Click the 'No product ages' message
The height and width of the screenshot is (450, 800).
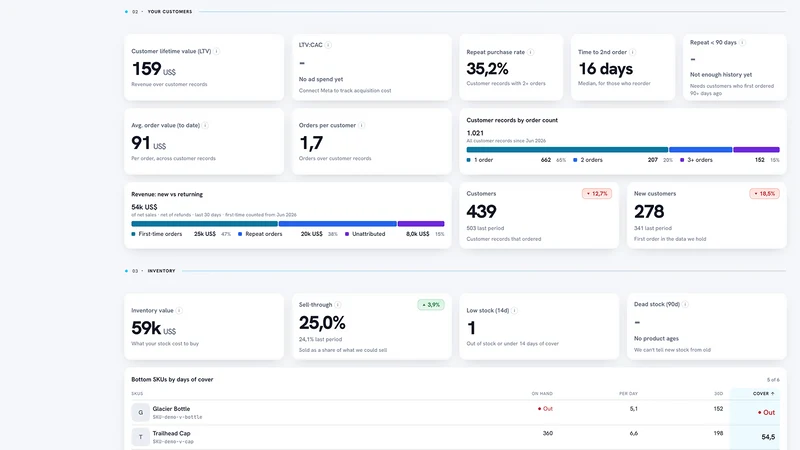click(x=656, y=338)
